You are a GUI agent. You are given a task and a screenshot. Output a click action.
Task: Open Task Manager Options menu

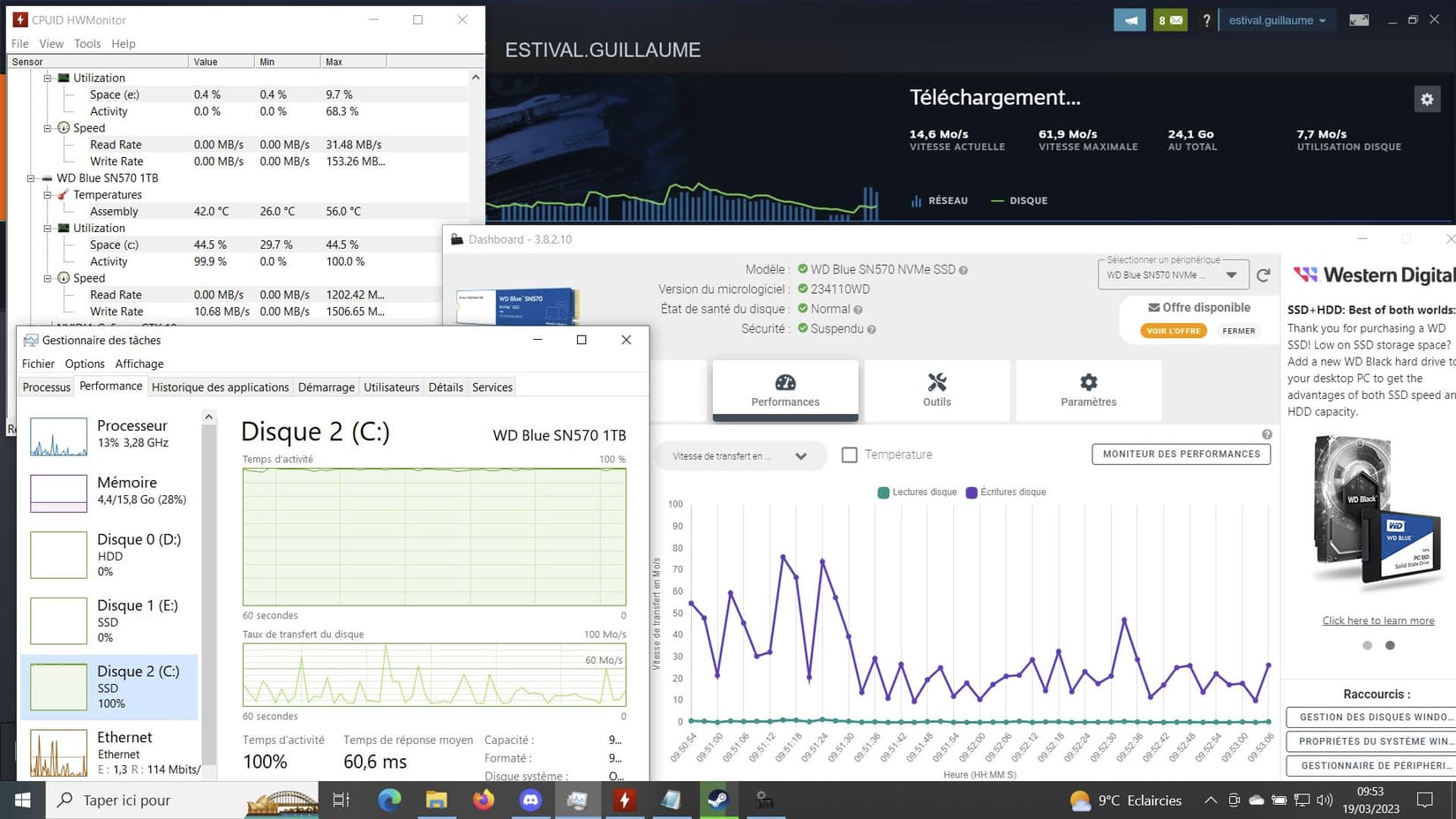(x=85, y=364)
